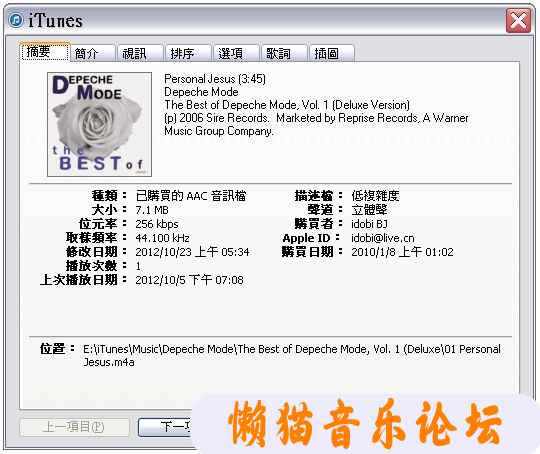Click the 懶貓音樂論壇 orange watermark

click(x=364, y=424)
